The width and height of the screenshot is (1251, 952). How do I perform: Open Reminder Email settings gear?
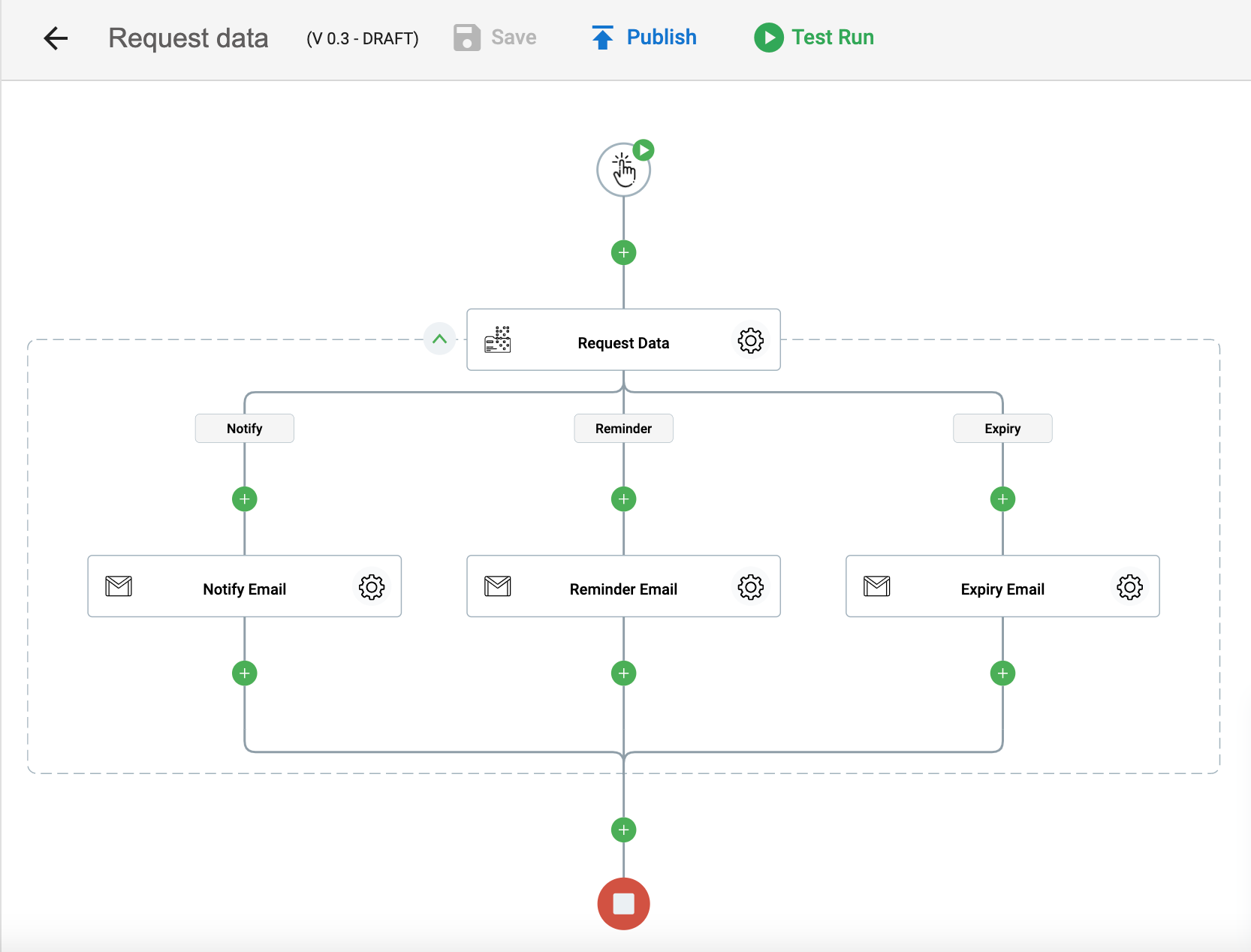point(750,587)
